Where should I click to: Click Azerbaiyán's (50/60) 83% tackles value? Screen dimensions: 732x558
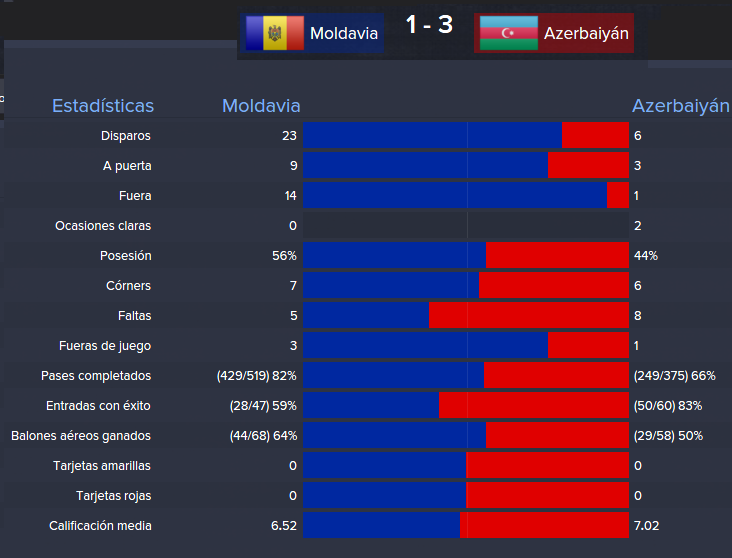click(668, 406)
